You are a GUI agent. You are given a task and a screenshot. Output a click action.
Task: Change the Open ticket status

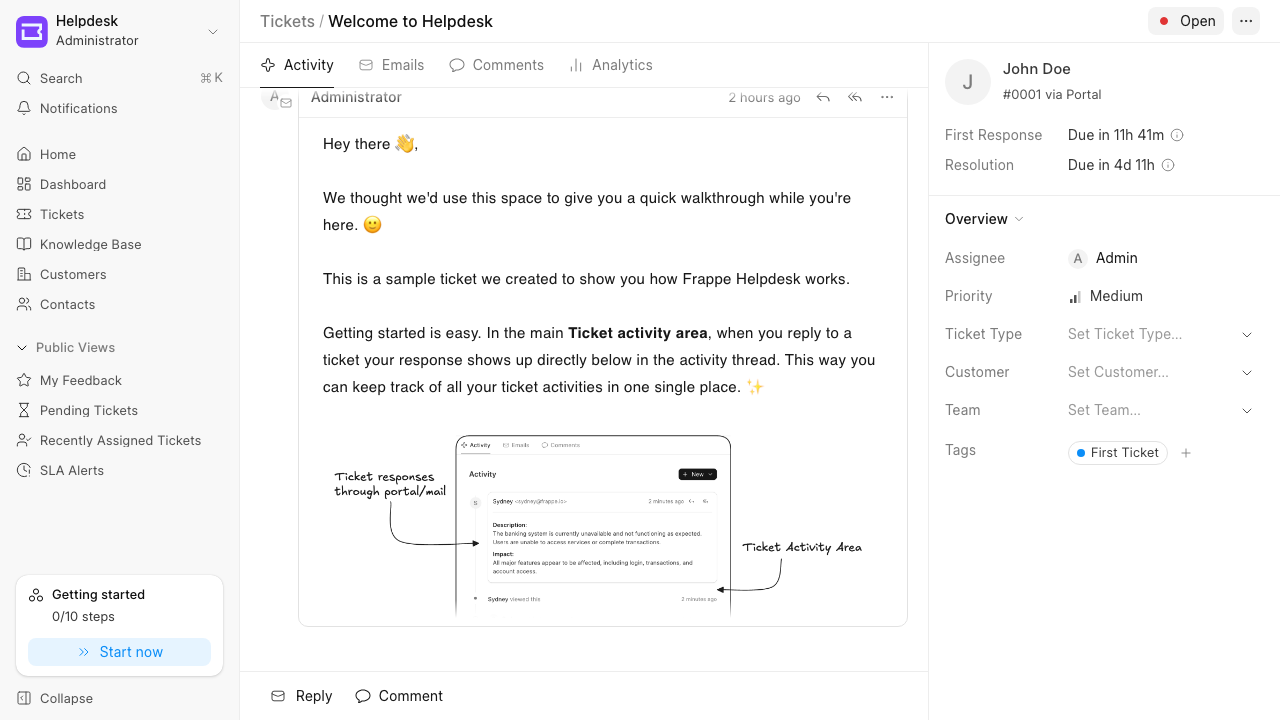pos(1186,21)
